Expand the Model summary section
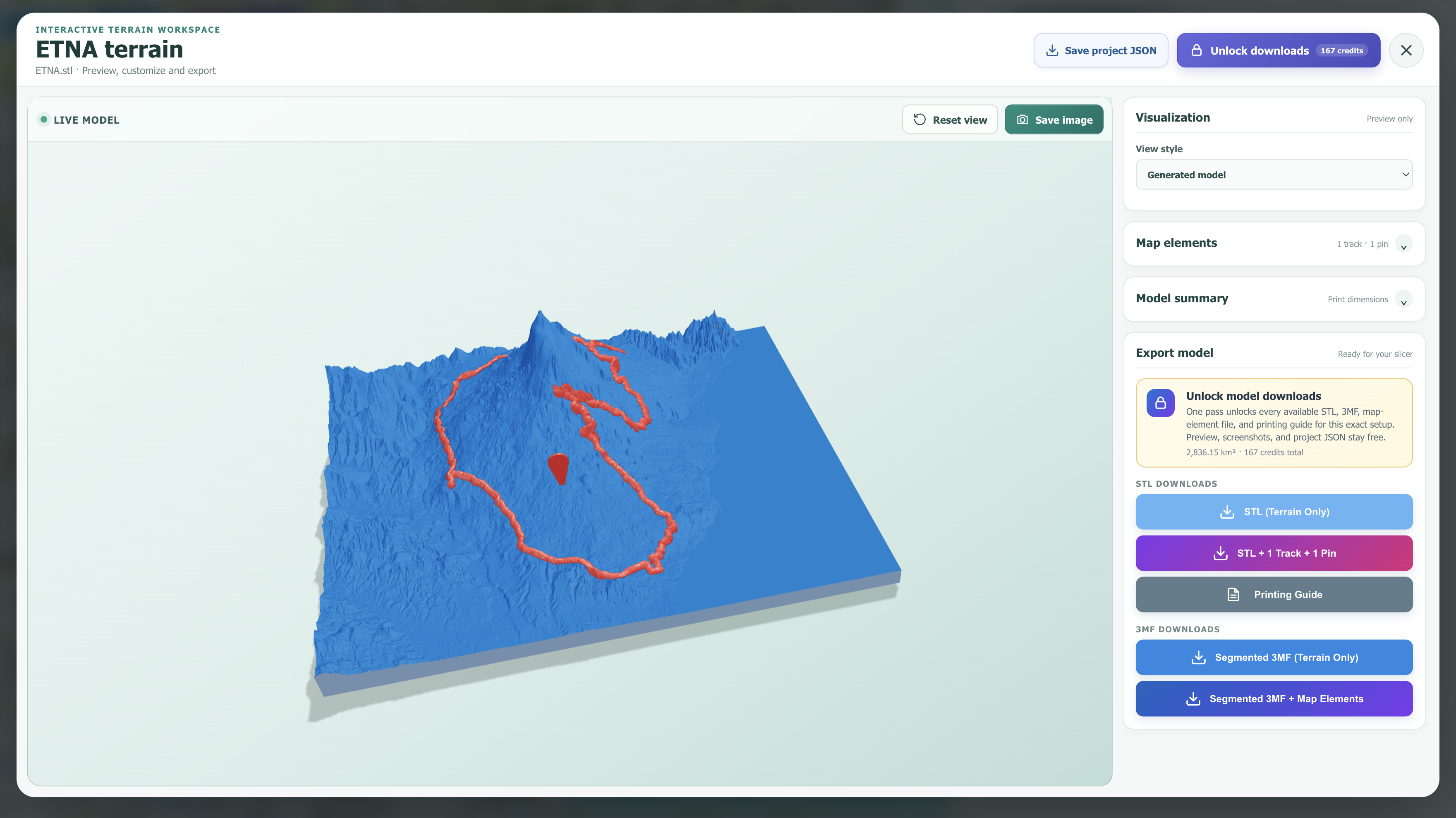Viewport: 1456px width, 818px height. [1403, 299]
